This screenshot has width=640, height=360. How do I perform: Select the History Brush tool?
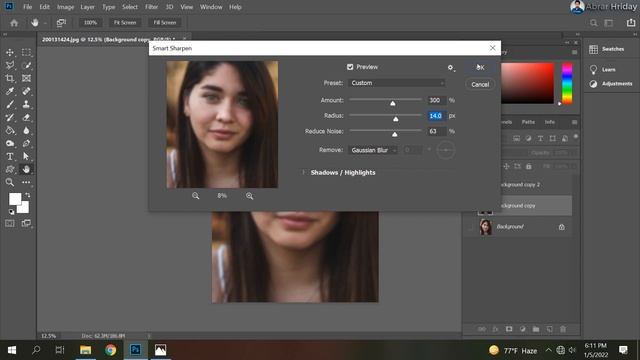10,118
